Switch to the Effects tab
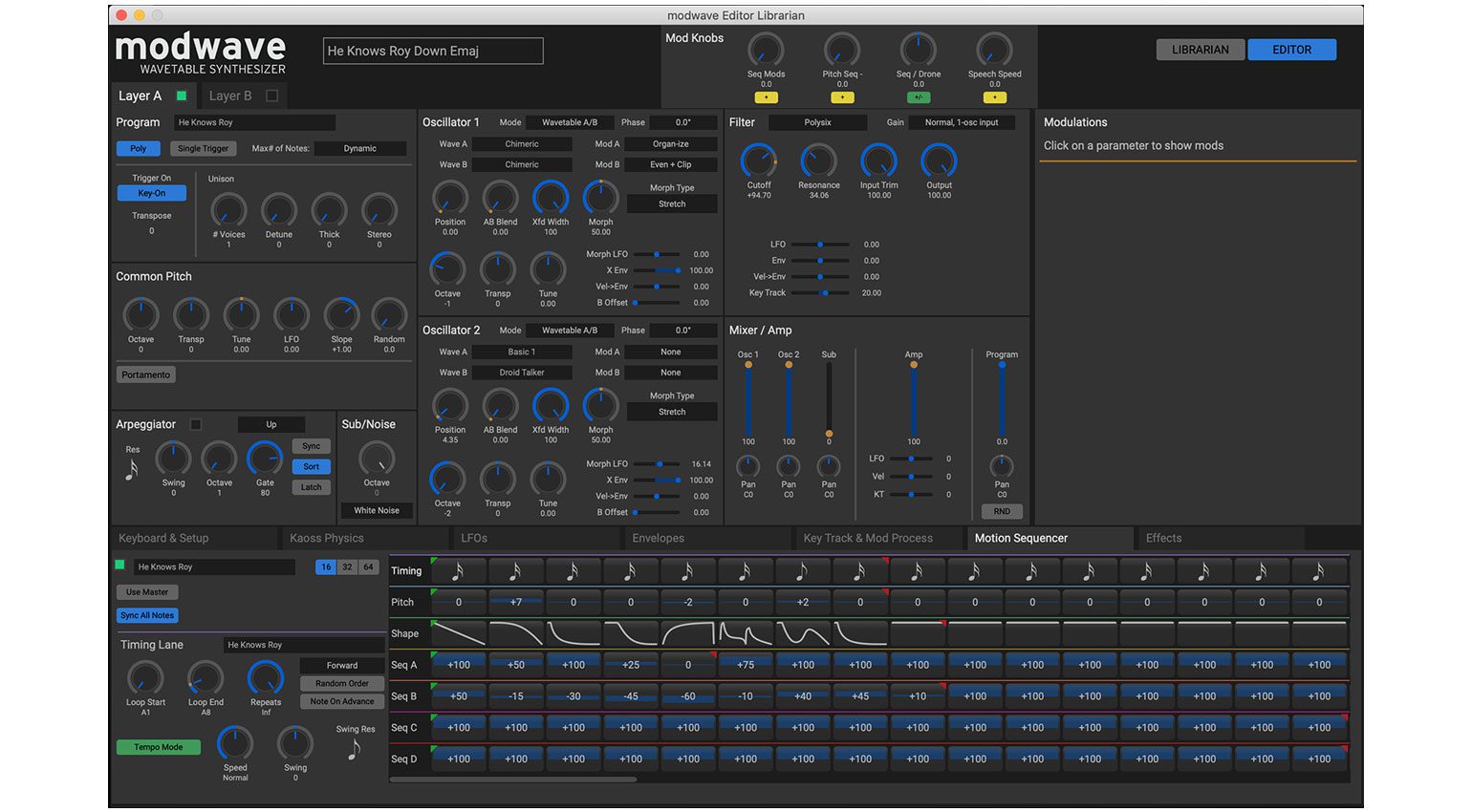The image size is (1472, 812). pyautogui.click(x=1222, y=538)
